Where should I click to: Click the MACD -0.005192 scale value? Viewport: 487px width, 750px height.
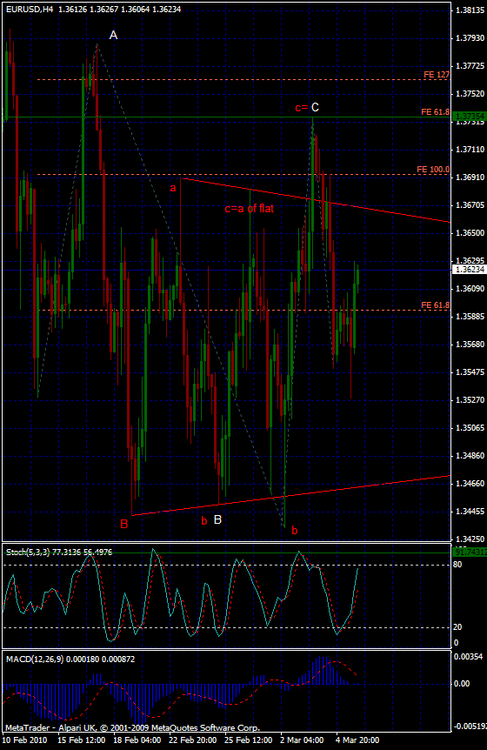[x=469, y=727]
